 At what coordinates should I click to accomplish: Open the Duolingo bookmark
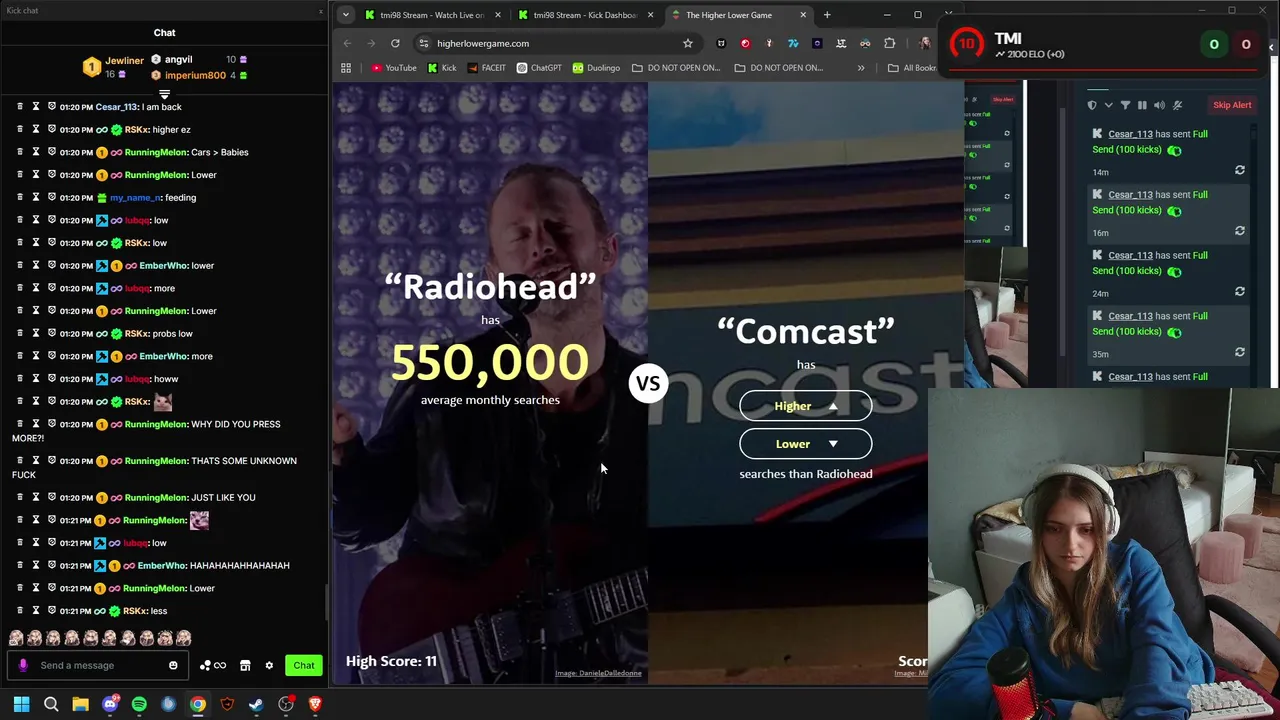coord(596,68)
